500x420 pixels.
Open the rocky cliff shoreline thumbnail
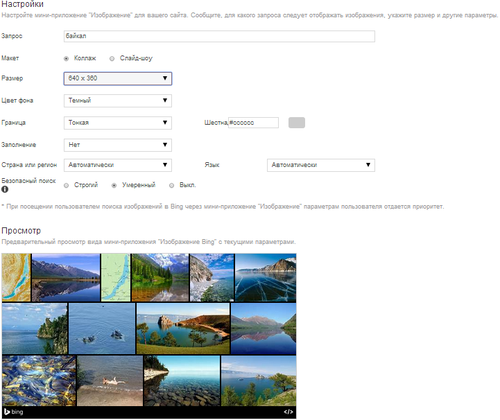(x=212, y=278)
